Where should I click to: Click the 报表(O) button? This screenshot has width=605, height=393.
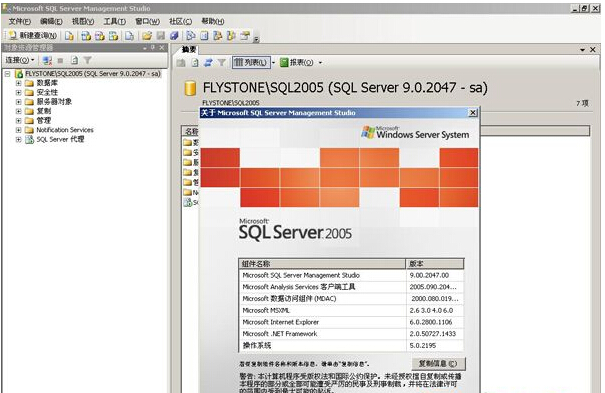point(297,62)
